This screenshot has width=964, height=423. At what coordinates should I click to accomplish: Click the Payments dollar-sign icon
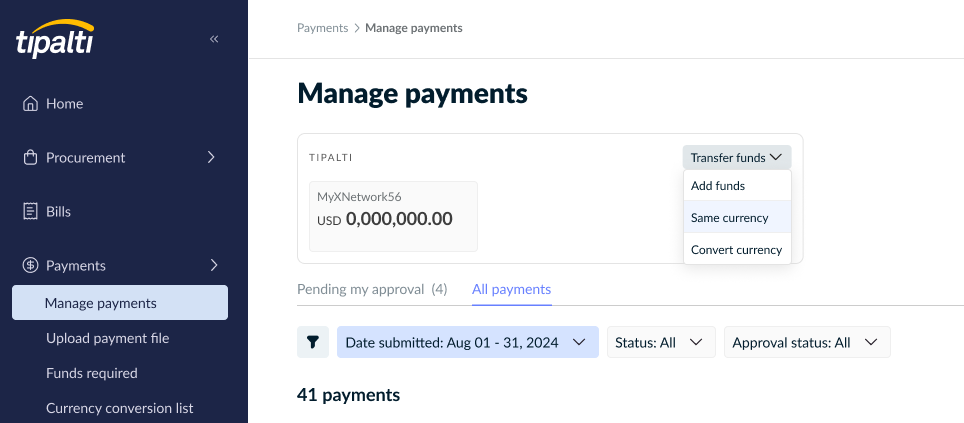click(x=30, y=266)
